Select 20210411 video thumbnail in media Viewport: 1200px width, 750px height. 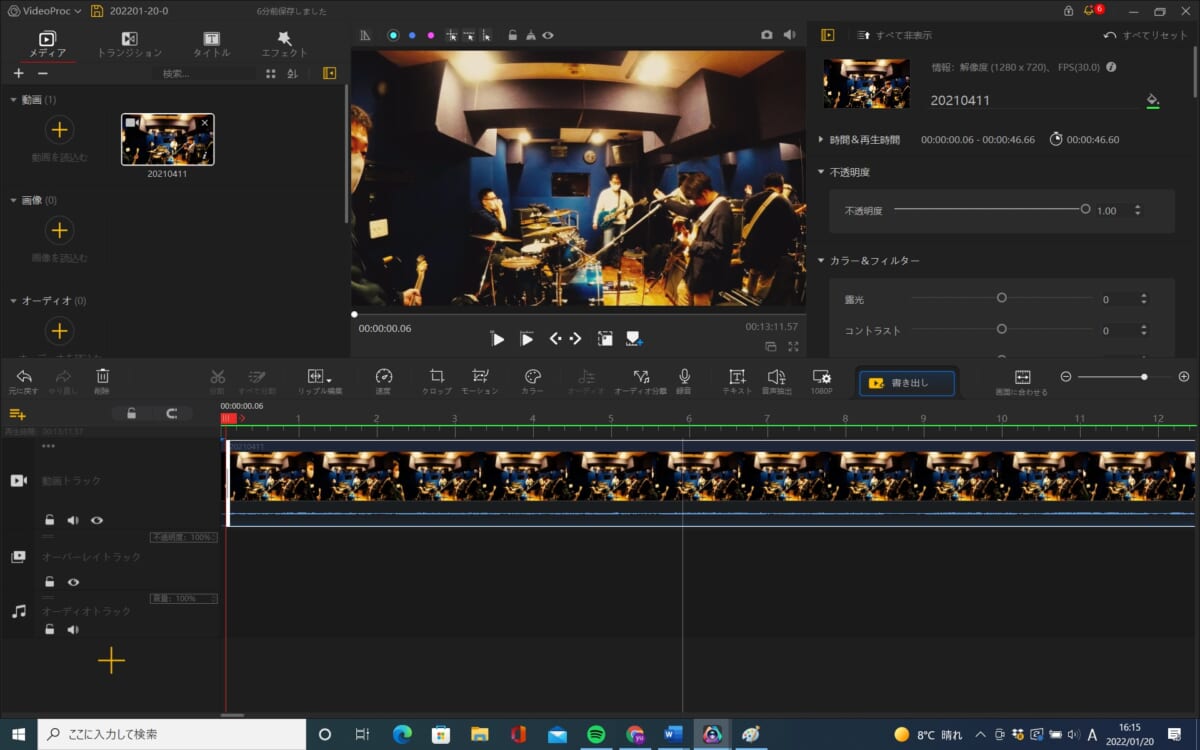click(167, 139)
